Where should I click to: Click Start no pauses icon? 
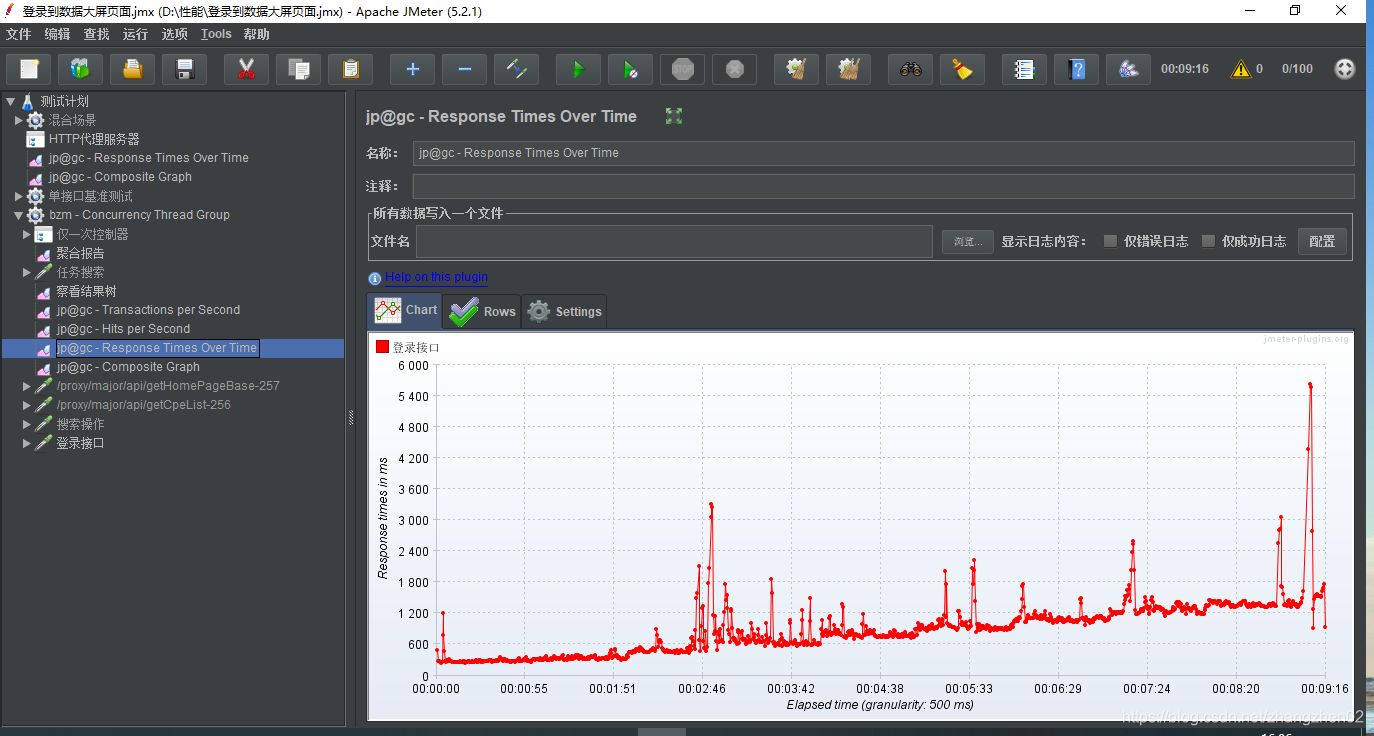click(x=630, y=69)
